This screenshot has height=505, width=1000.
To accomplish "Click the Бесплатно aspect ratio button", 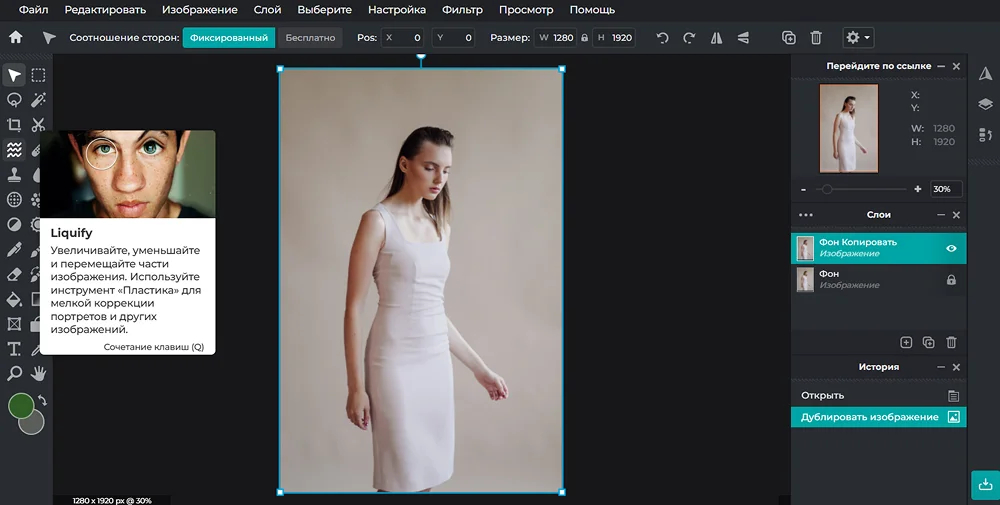I will [x=310, y=38].
